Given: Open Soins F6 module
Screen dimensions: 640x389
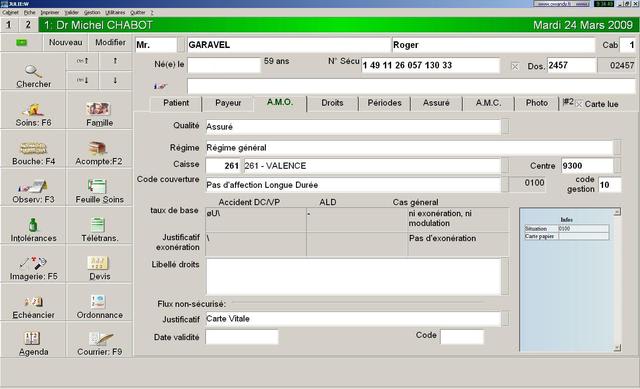Looking at the screenshot, I should pyautogui.click(x=33, y=110).
